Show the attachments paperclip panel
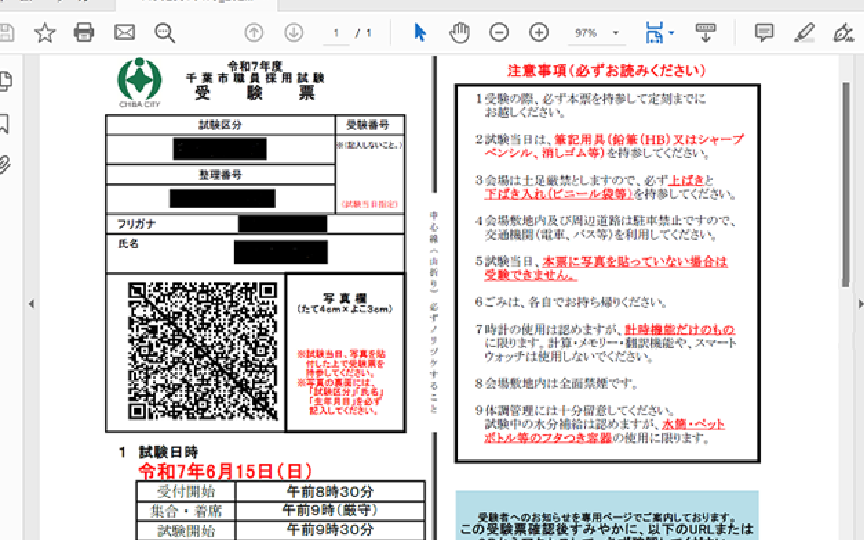This screenshot has width=864, height=540. point(5,164)
